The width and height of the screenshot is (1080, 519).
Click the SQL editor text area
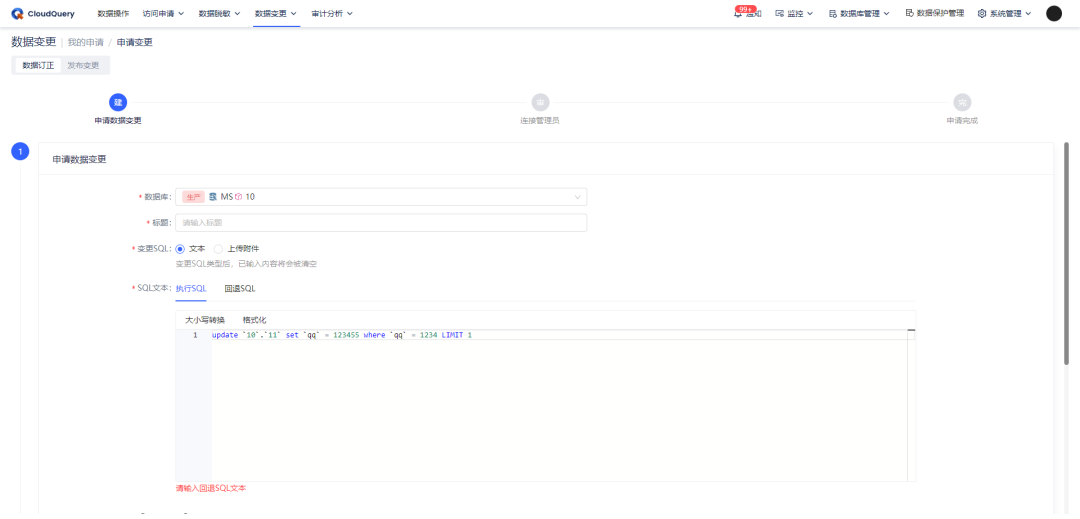(x=558, y=405)
